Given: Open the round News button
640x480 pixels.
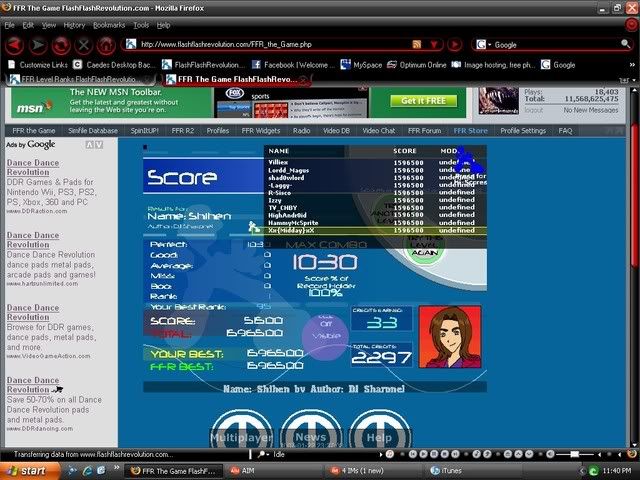Looking at the screenshot, I should point(311,431).
